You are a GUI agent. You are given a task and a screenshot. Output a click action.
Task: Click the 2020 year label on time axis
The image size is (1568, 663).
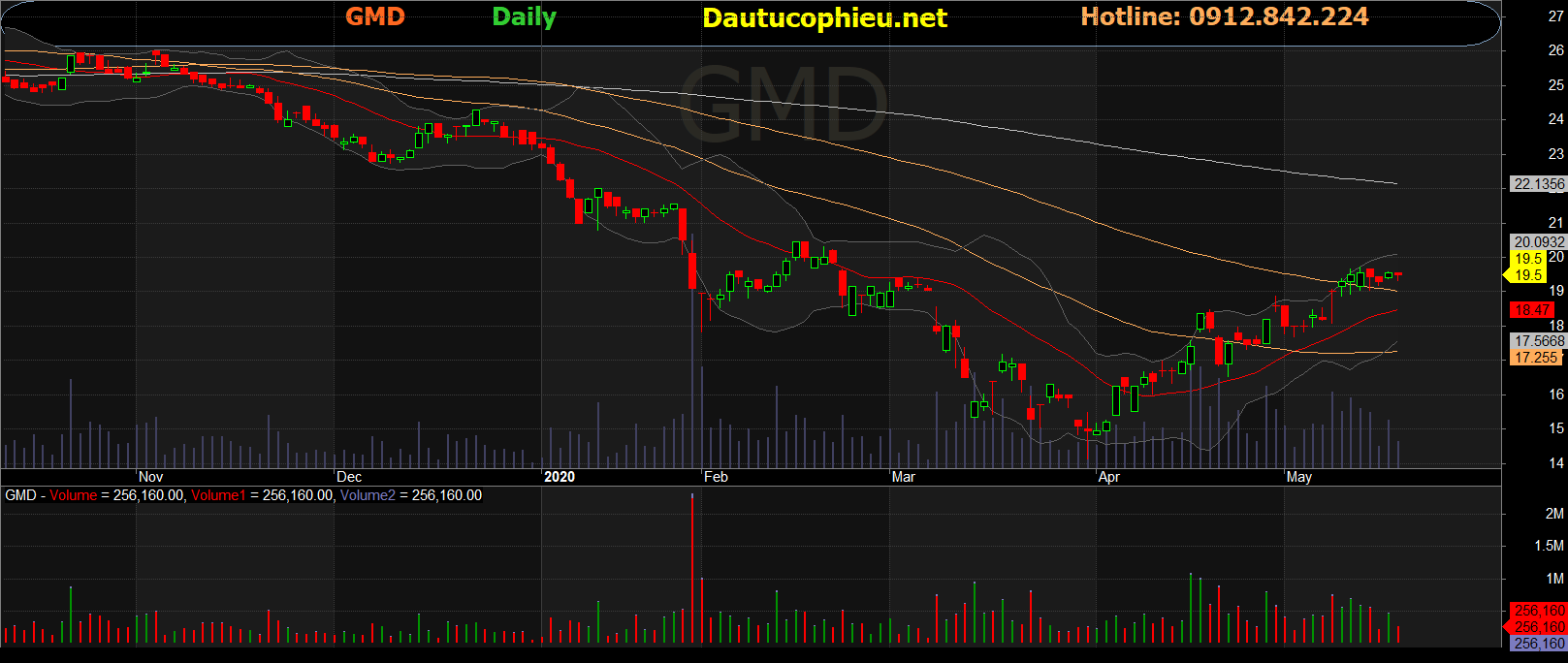click(x=560, y=477)
